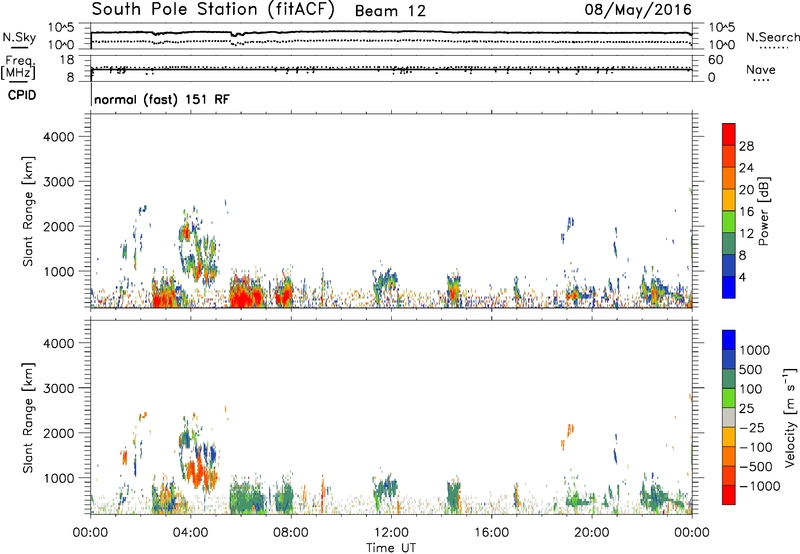Click the 28 label on the Power colorbar
Image resolution: width=800 pixels, height=554 pixels.
pyautogui.click(x=746, y=146)
